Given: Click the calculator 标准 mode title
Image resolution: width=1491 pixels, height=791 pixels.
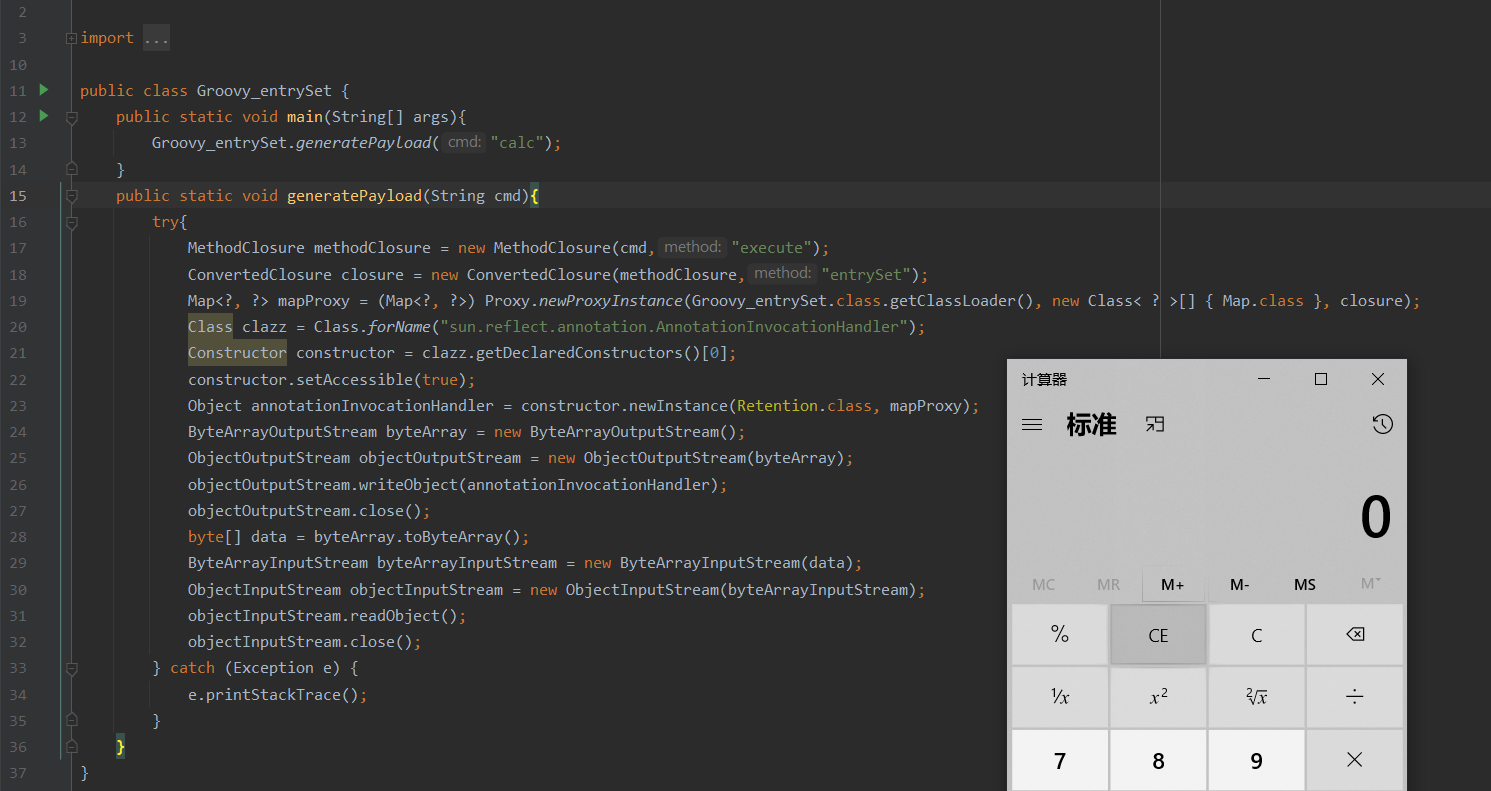Looking at the screenshot, I should click(x=1091, y=424).
